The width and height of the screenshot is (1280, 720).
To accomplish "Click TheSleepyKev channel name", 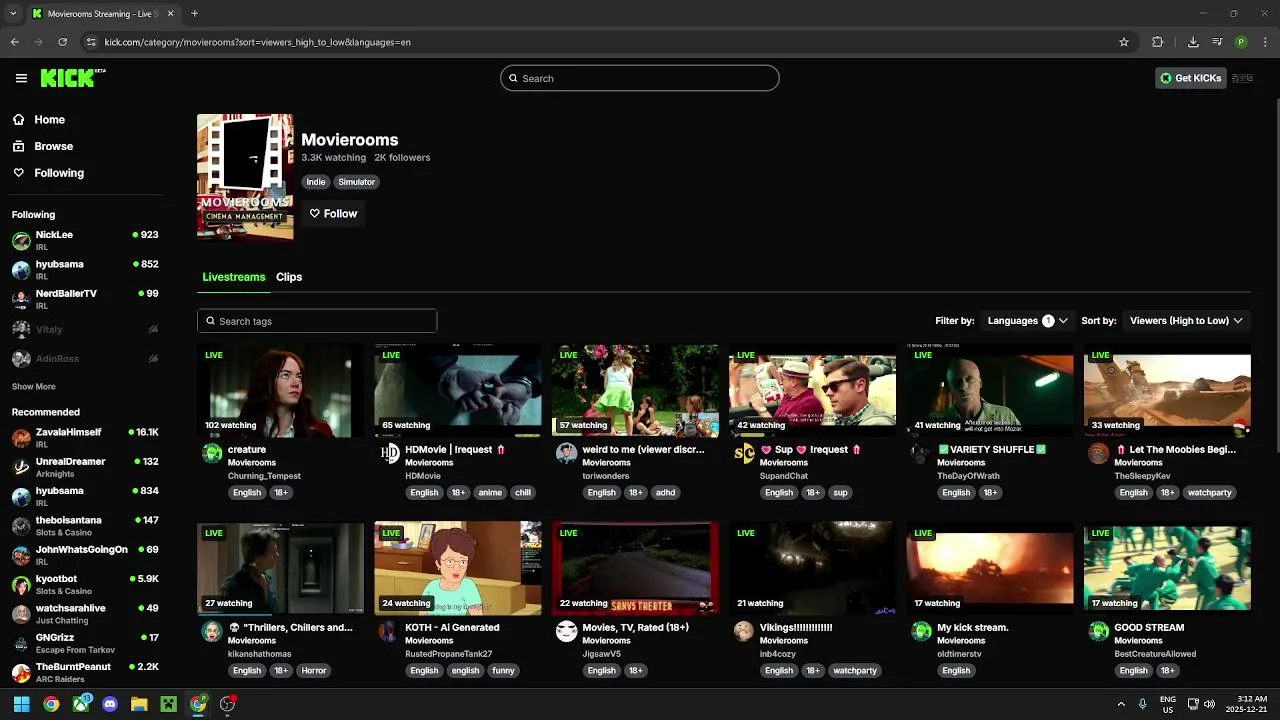I will (x=1142, y=476).
